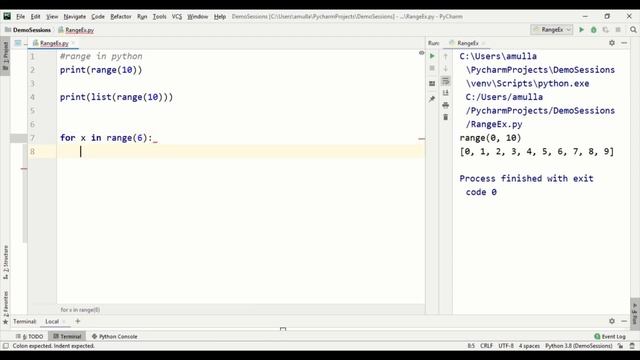Click the stop icon in top toolbar
This screenshot has height=360, width=640.
coord(618,30)
